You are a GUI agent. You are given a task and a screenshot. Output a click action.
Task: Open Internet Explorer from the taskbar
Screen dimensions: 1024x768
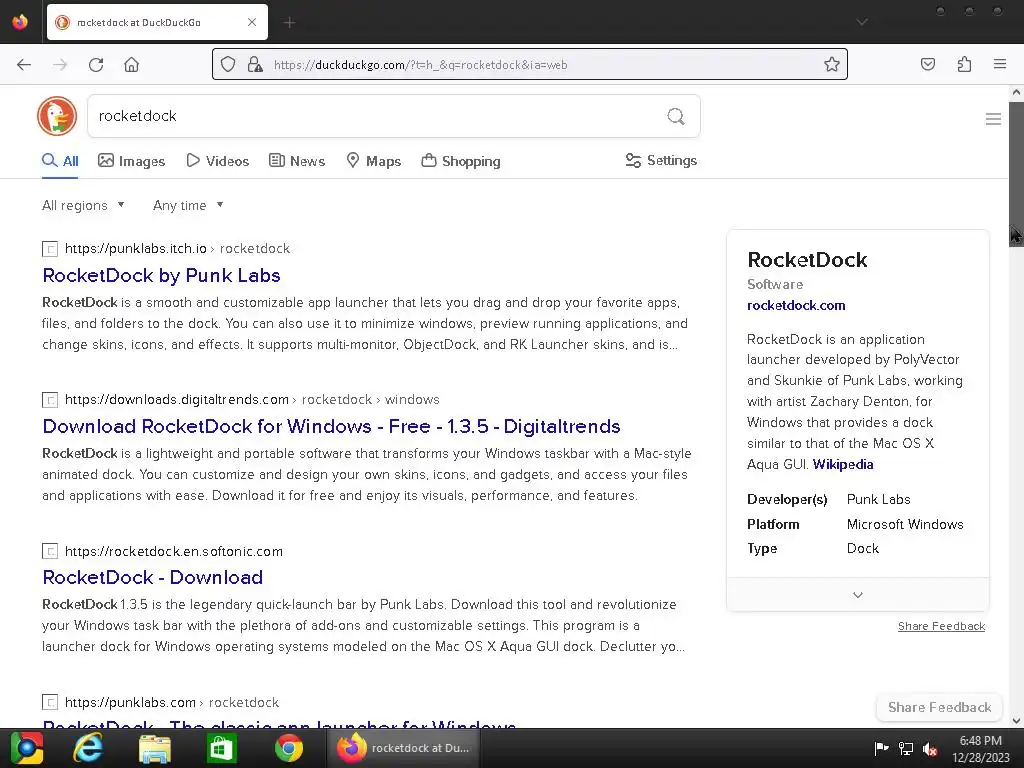coord(88,748)
